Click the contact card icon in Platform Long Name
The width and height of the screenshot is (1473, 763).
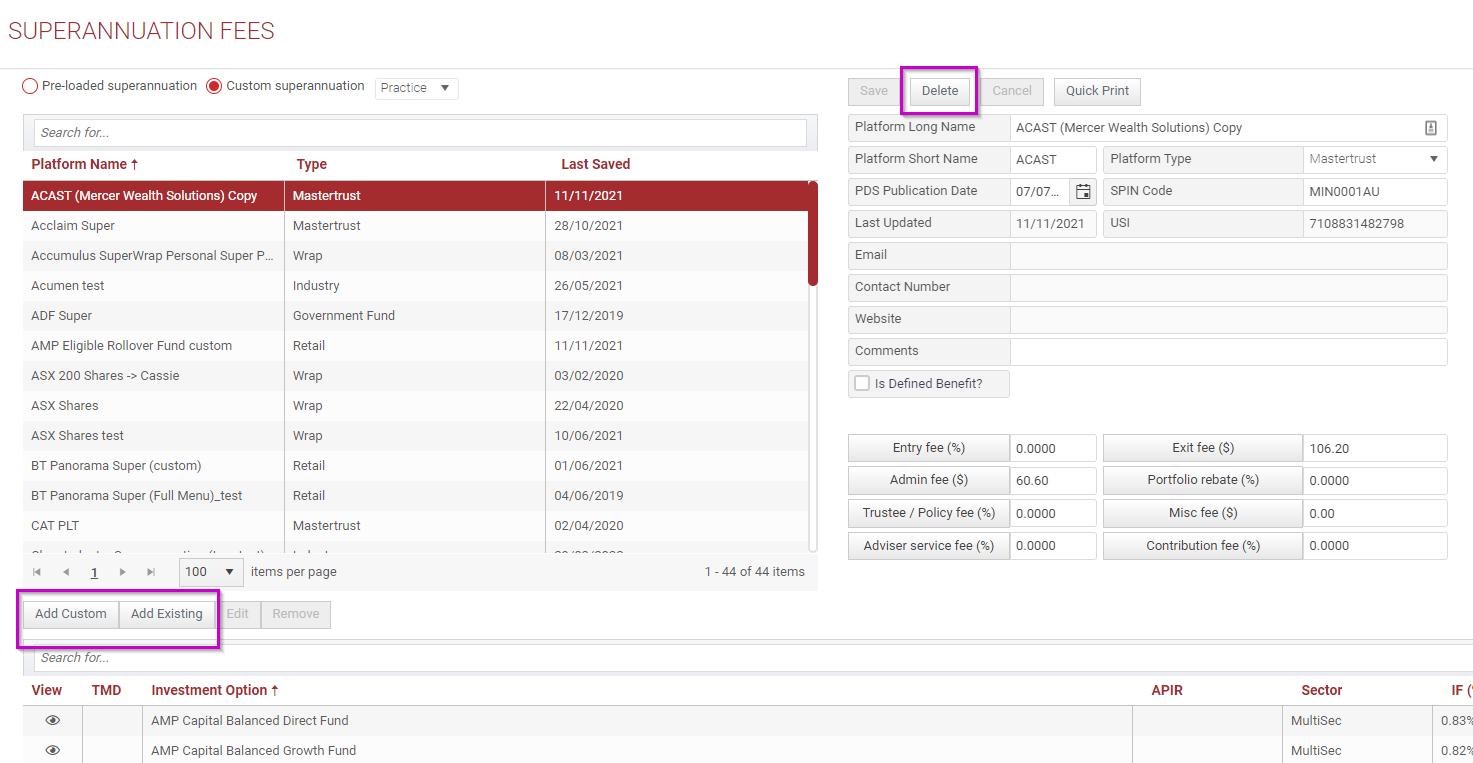tap(1431, 128)
